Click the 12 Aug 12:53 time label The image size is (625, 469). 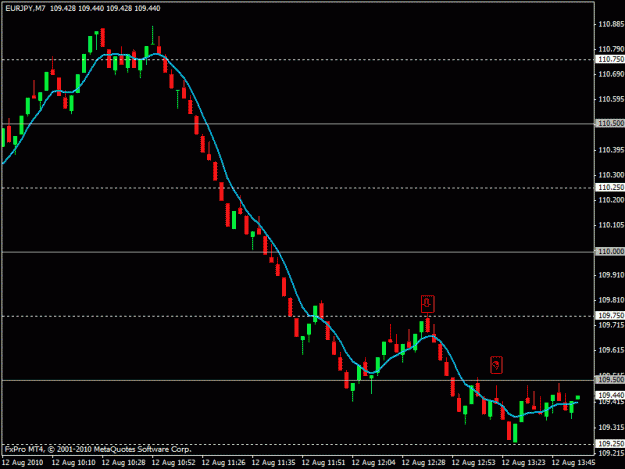click(x=473, y=463)
